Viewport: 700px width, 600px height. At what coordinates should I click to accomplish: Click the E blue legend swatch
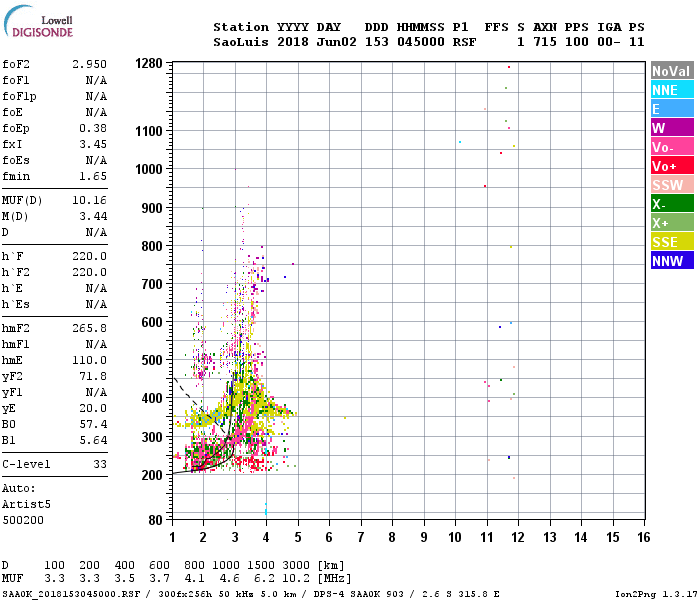(x=672, y=109)
